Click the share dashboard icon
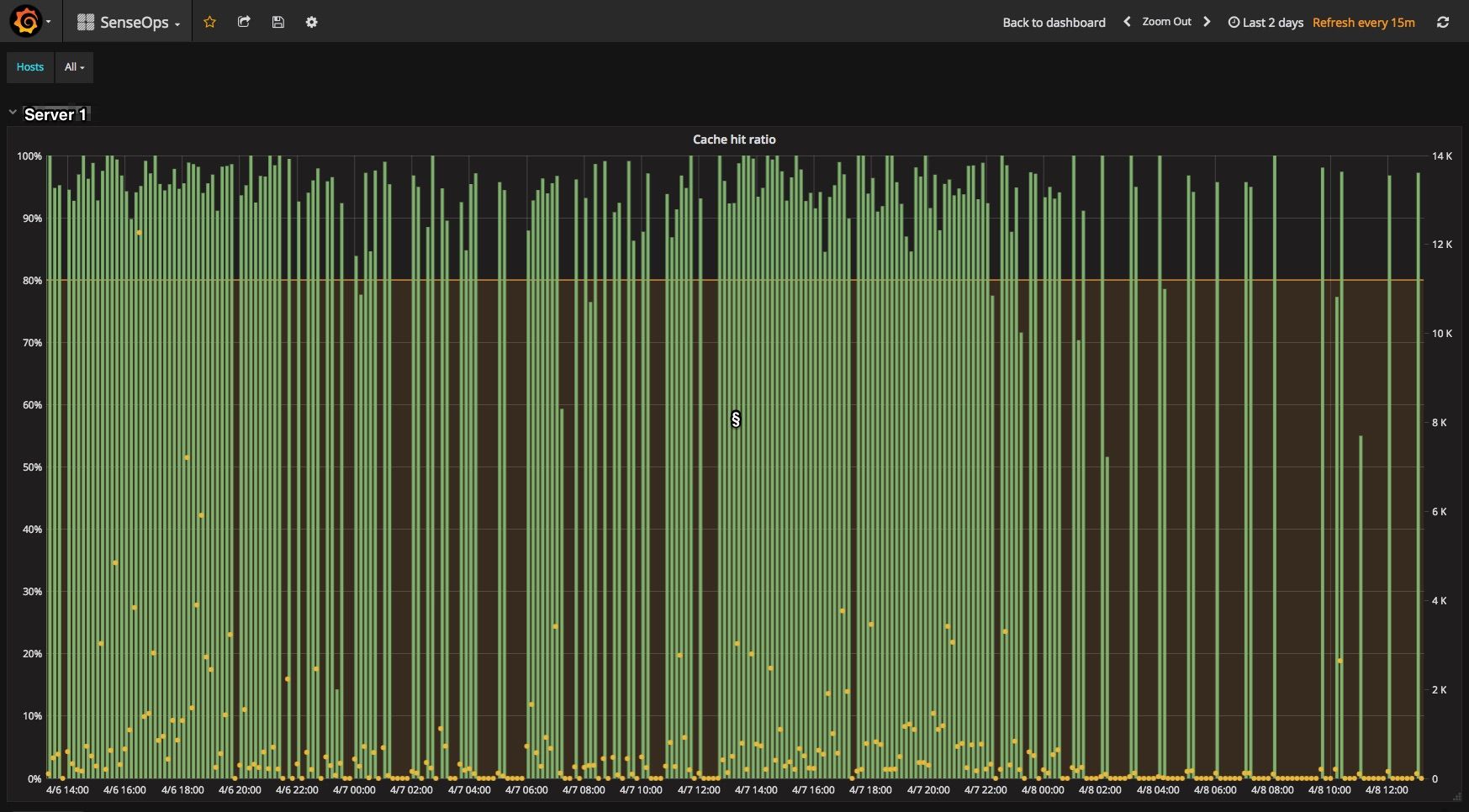Image resolution: width=1469 pixels, height=812 pixels. click(244, 22)
